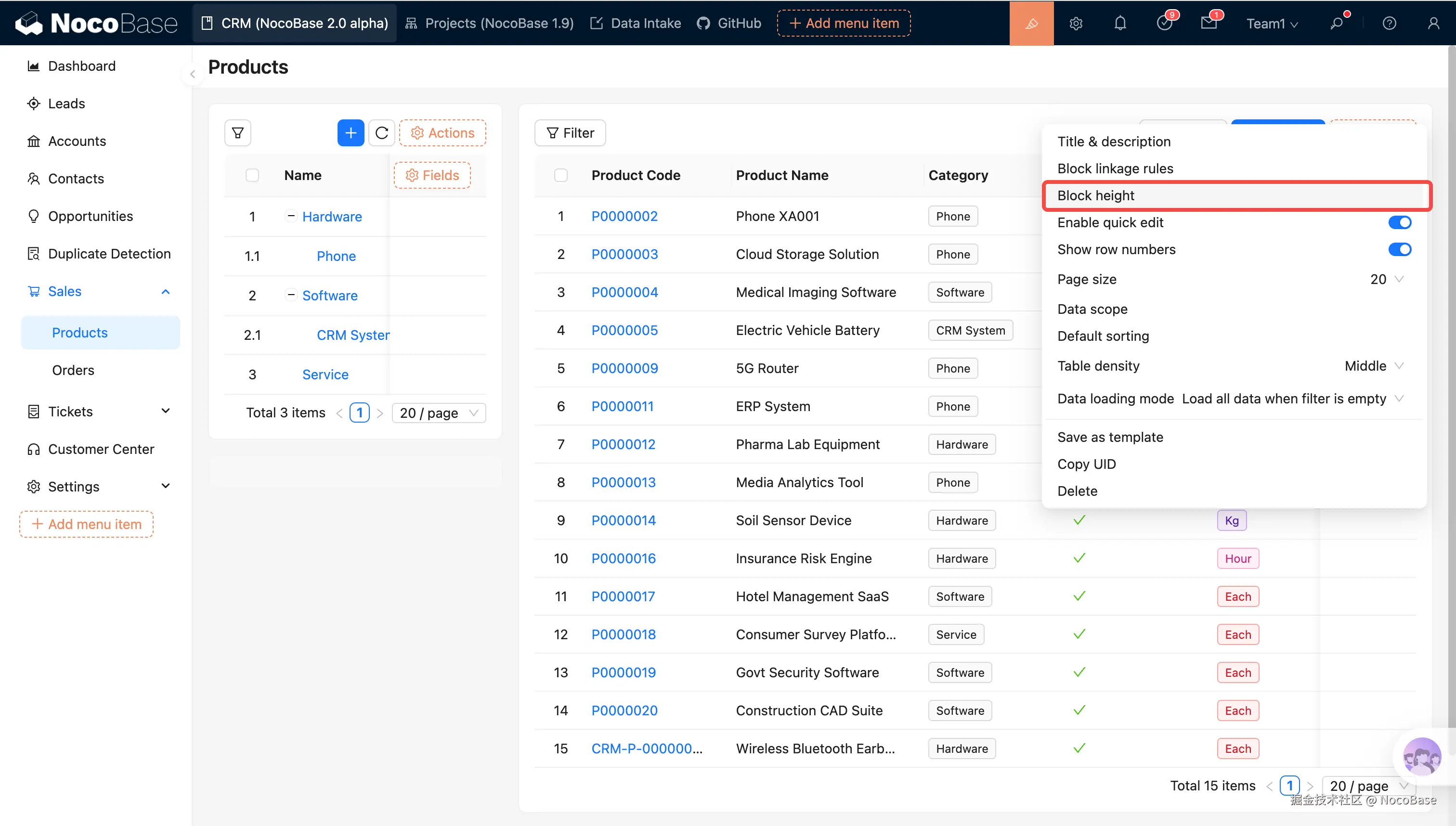Open the help question mark icon
This screenshot has height=826, width=1456.
1389,23
